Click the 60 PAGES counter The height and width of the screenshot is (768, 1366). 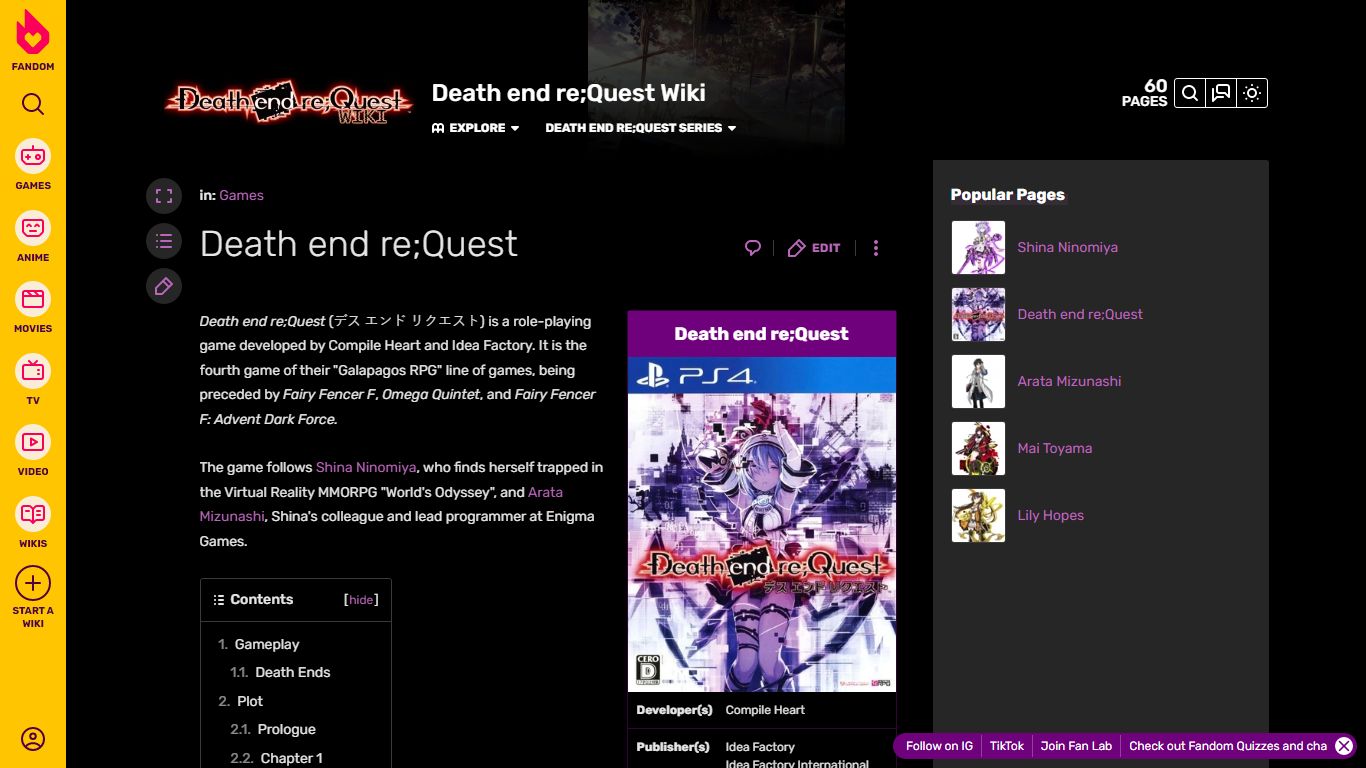point(1145,93)
